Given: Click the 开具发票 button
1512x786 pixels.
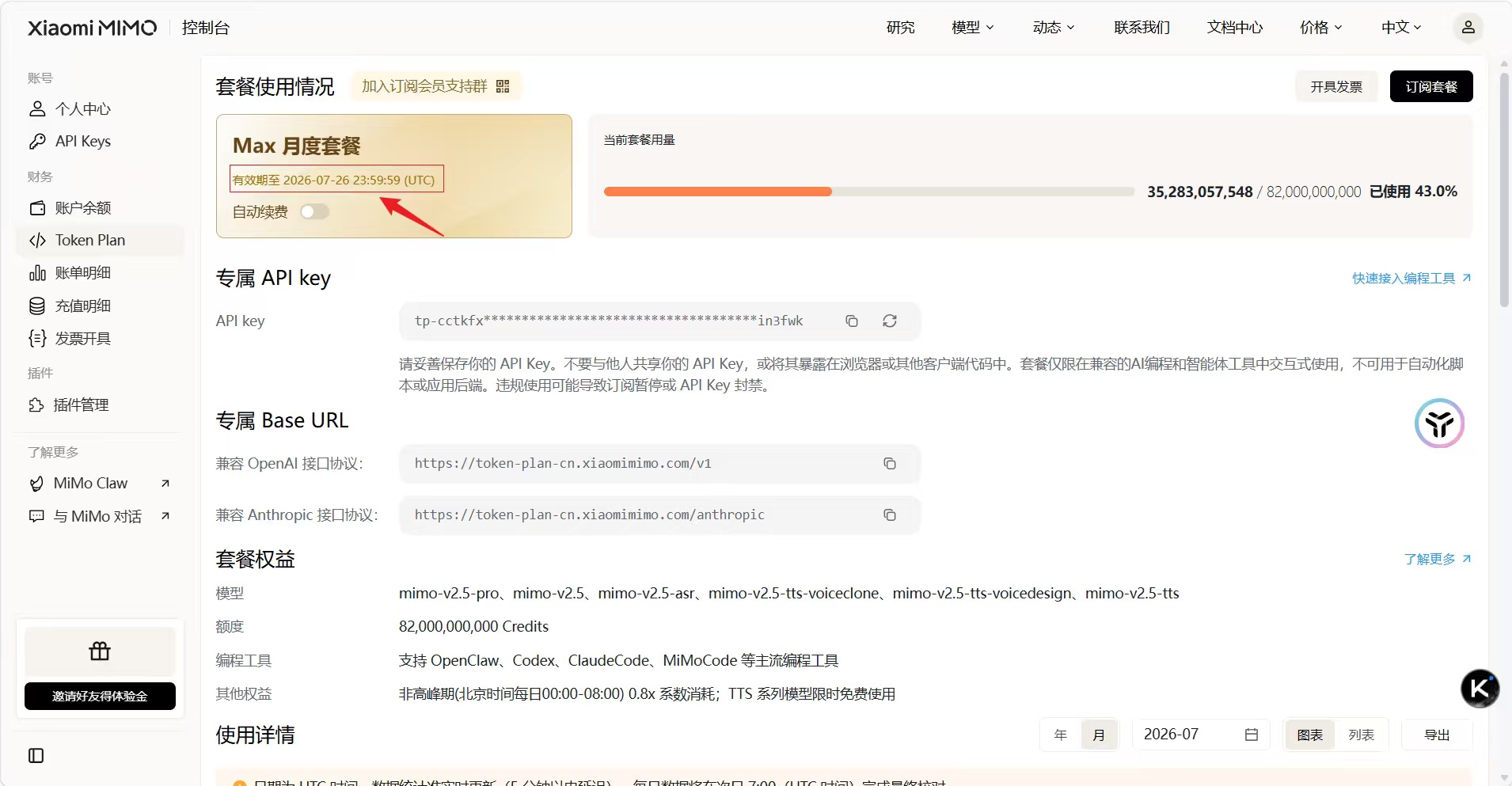Looking at the screenshot, I should coord(1336,86).
